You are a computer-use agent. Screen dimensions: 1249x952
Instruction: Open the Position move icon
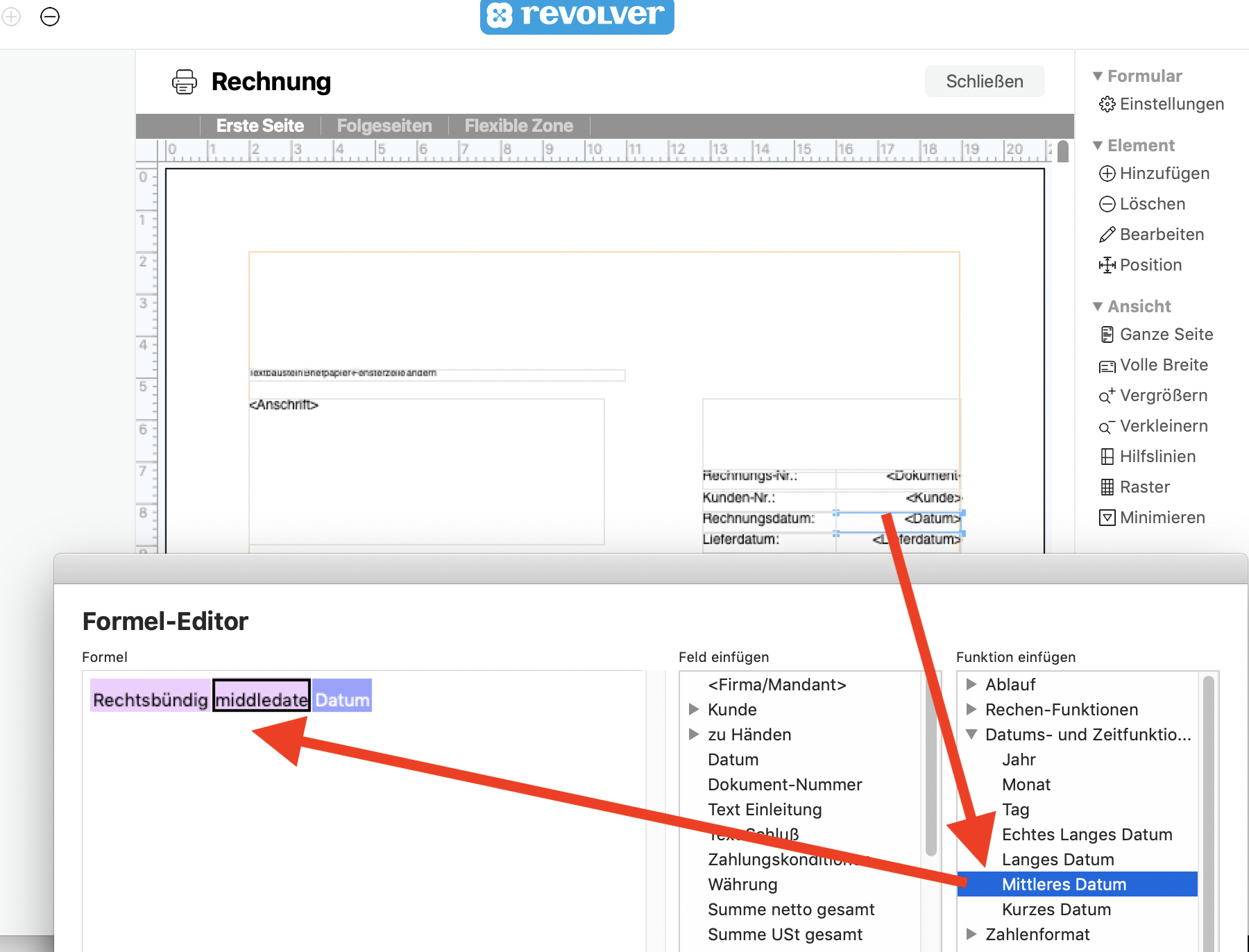pyautogui.click(x=1107, y=265)
